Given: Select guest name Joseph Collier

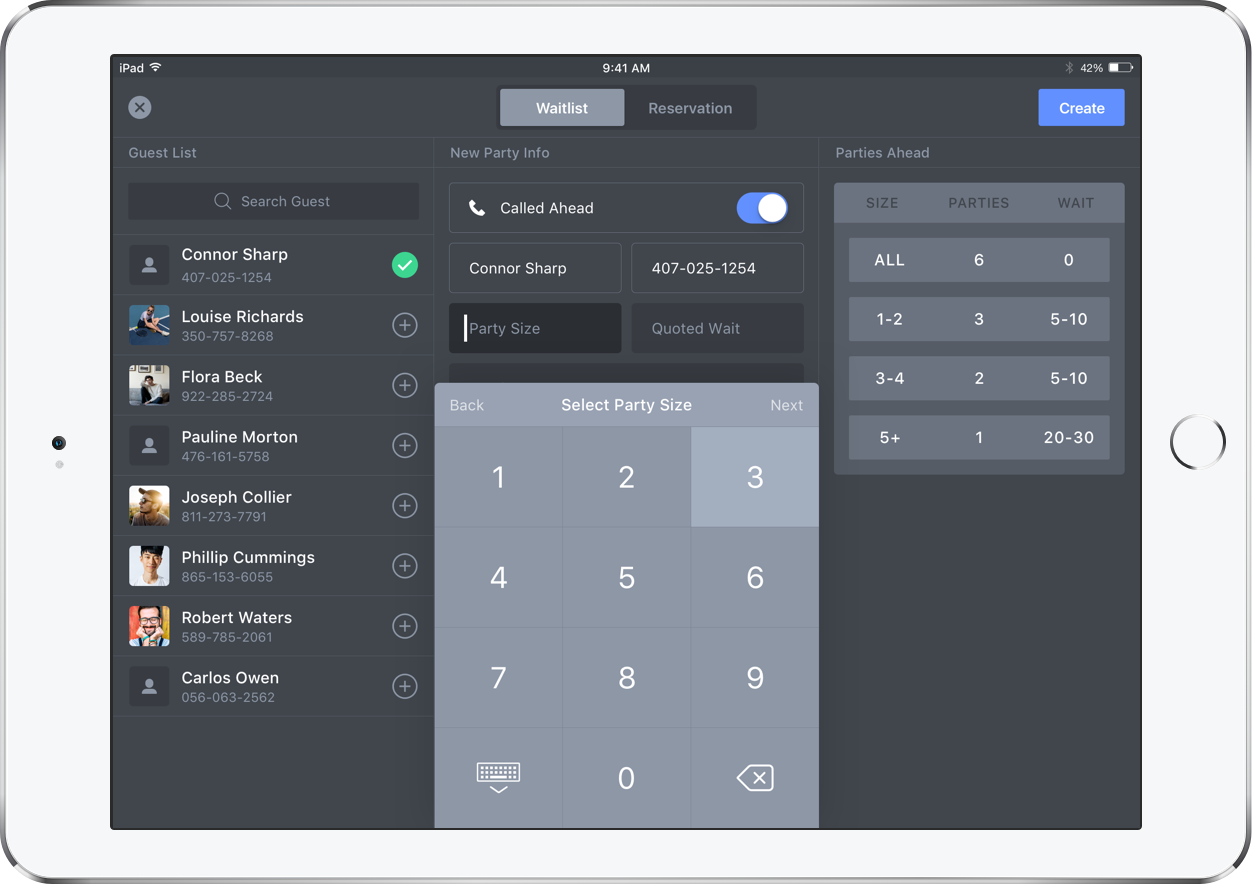Looking at the screenshot, I should (236, 497).
